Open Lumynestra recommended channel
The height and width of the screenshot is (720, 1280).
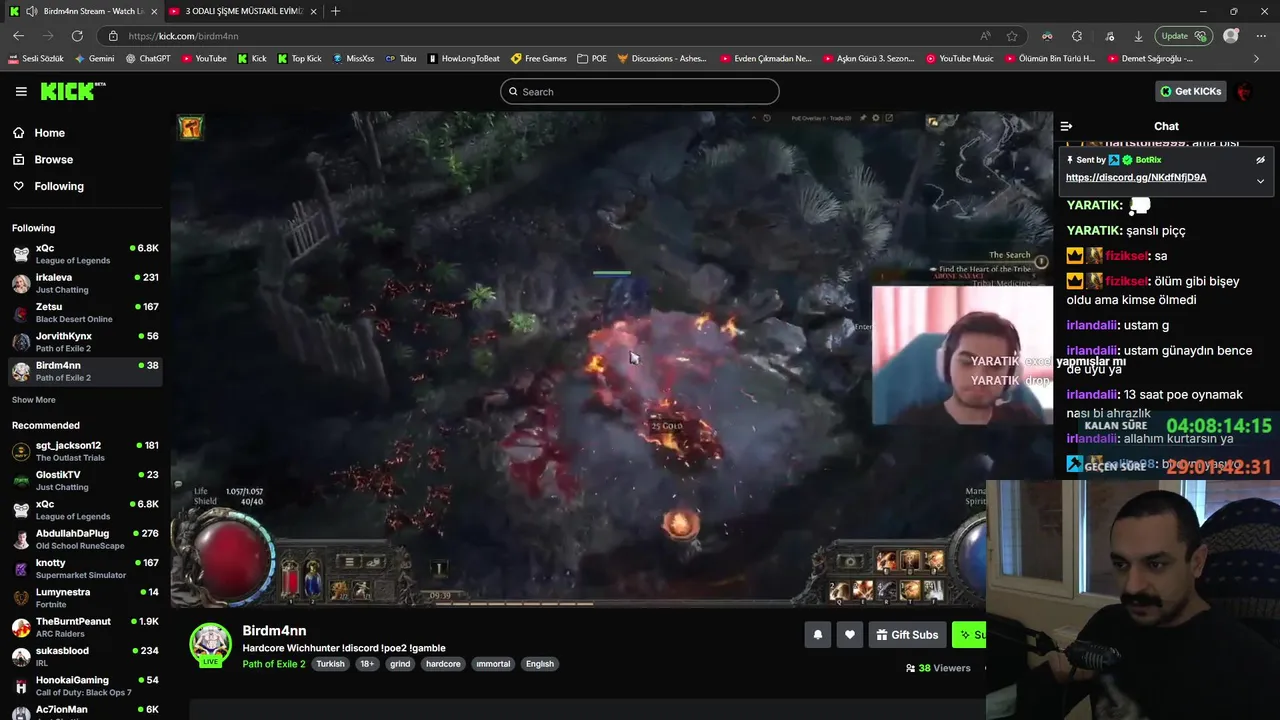[x=85, y=598]
